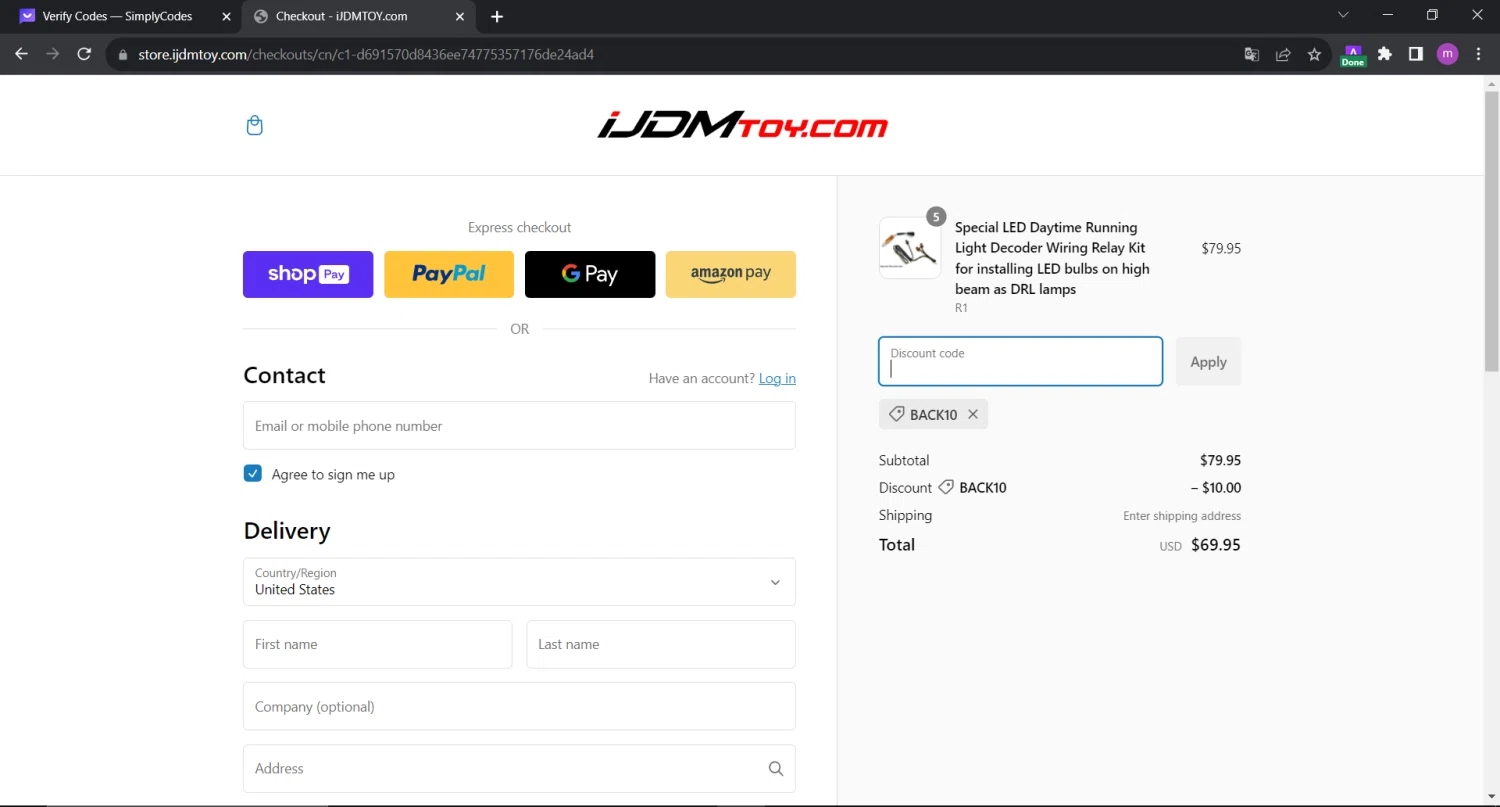Open a new browser tab
This screenshot has height=807, width=1500.
(497, 17)
